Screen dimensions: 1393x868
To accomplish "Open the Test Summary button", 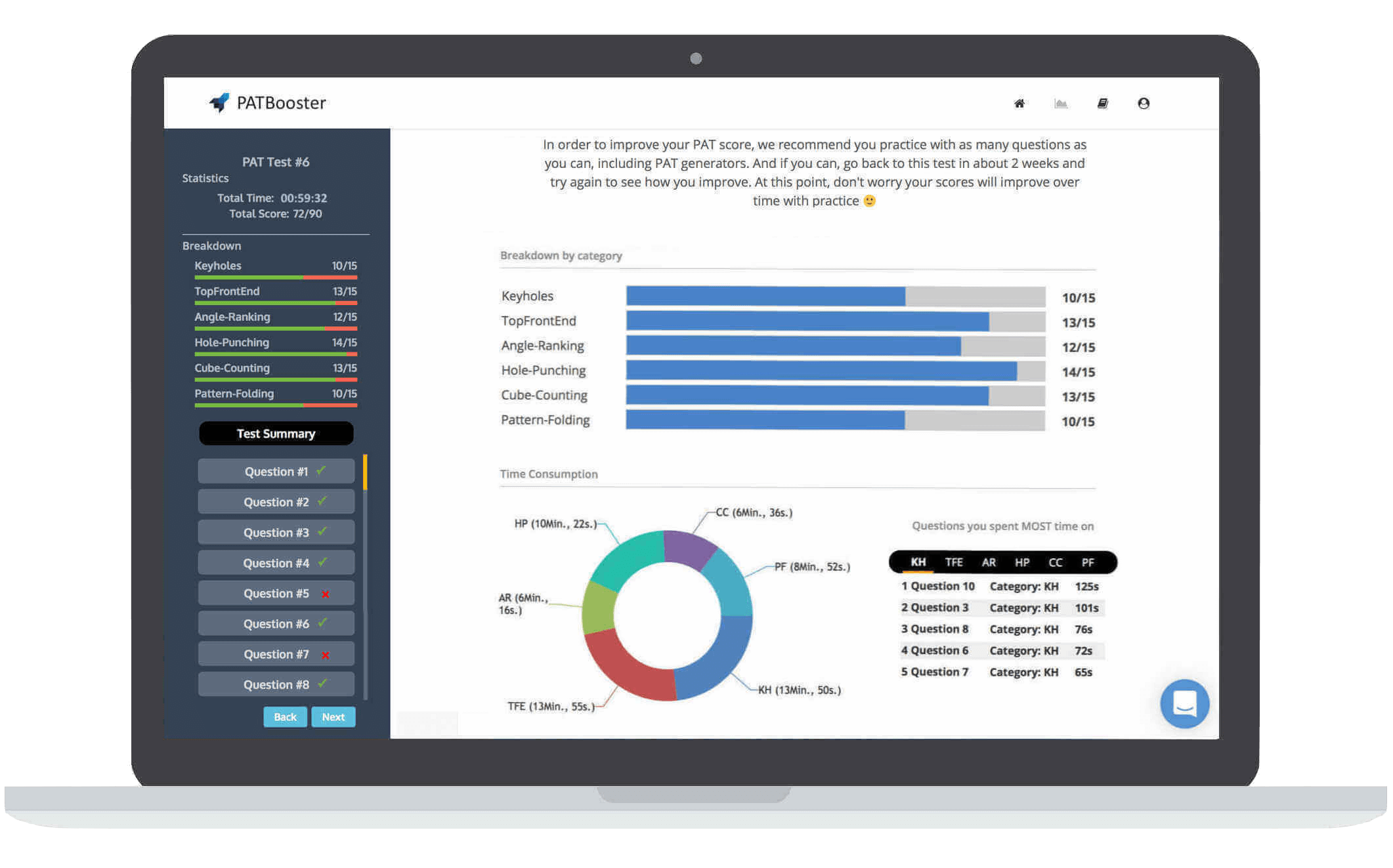I will pos(276,434).
